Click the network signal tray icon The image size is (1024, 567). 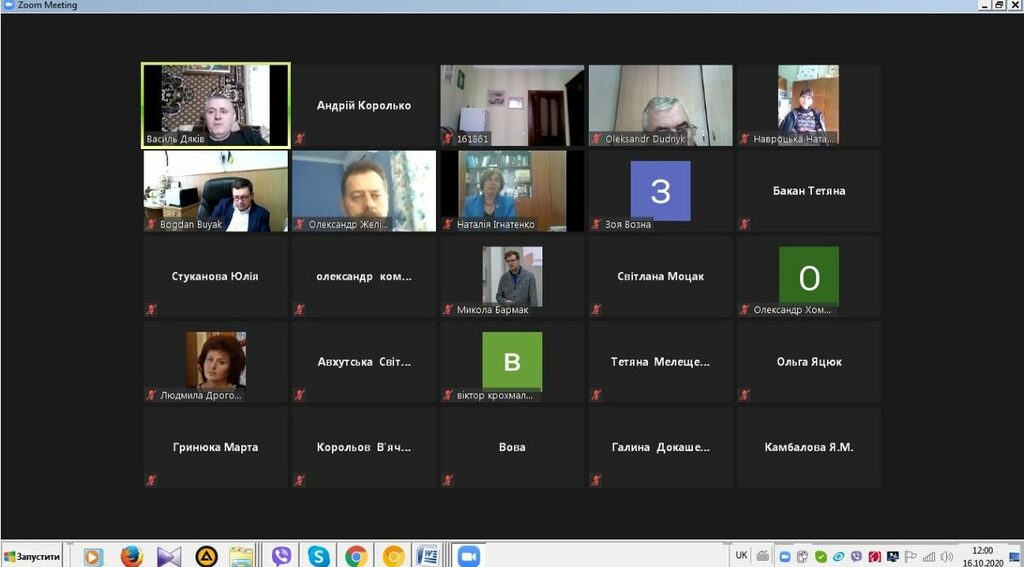(929, 556)
